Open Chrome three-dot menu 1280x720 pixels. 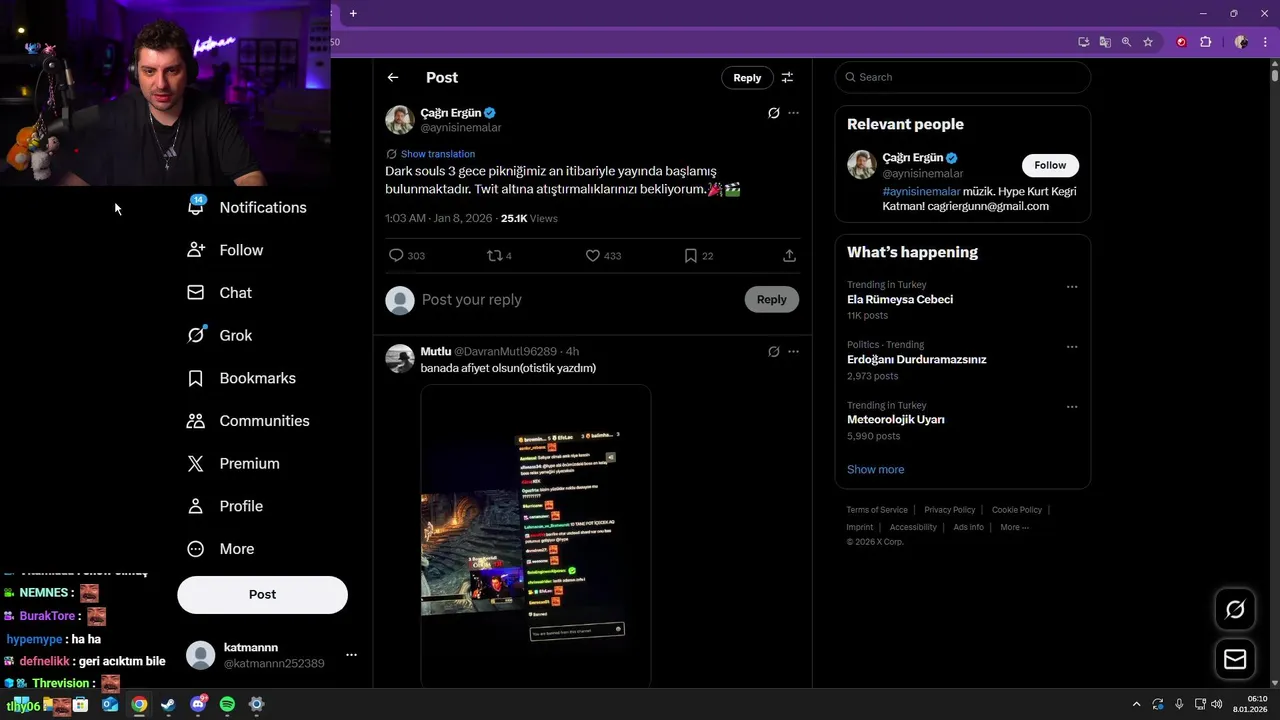coord(1265,42)
